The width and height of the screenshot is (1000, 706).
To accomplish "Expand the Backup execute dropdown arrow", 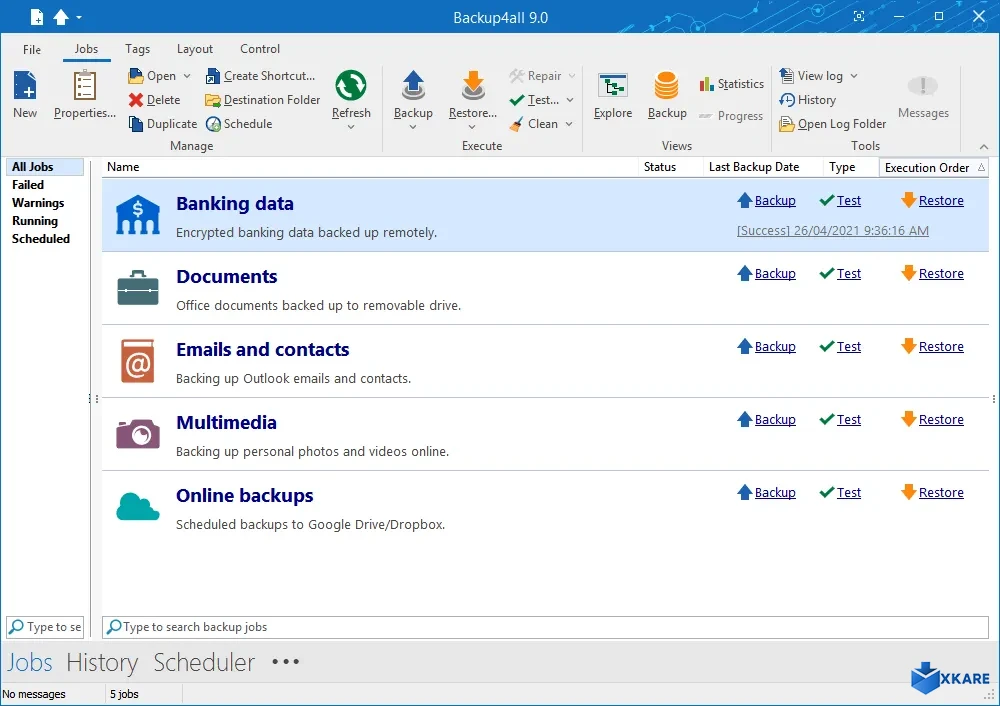I will [x=413, y=127].
